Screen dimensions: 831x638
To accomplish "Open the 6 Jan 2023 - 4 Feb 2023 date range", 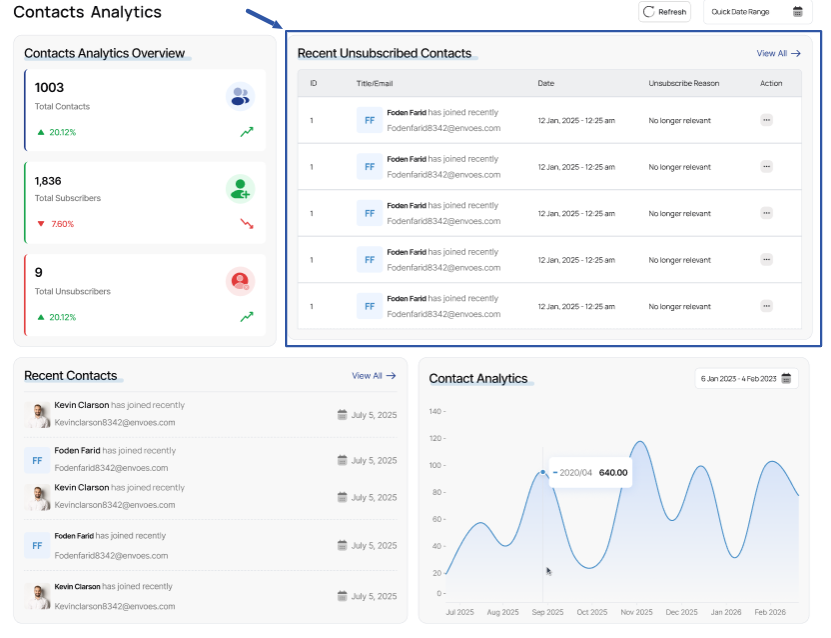I will pos(745,379).
